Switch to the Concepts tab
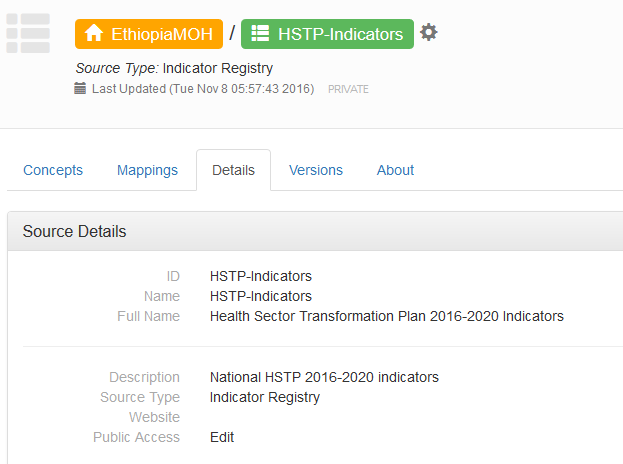Viewport: 623px width, 464px height. pyautogui.click(x=53, y=170)
